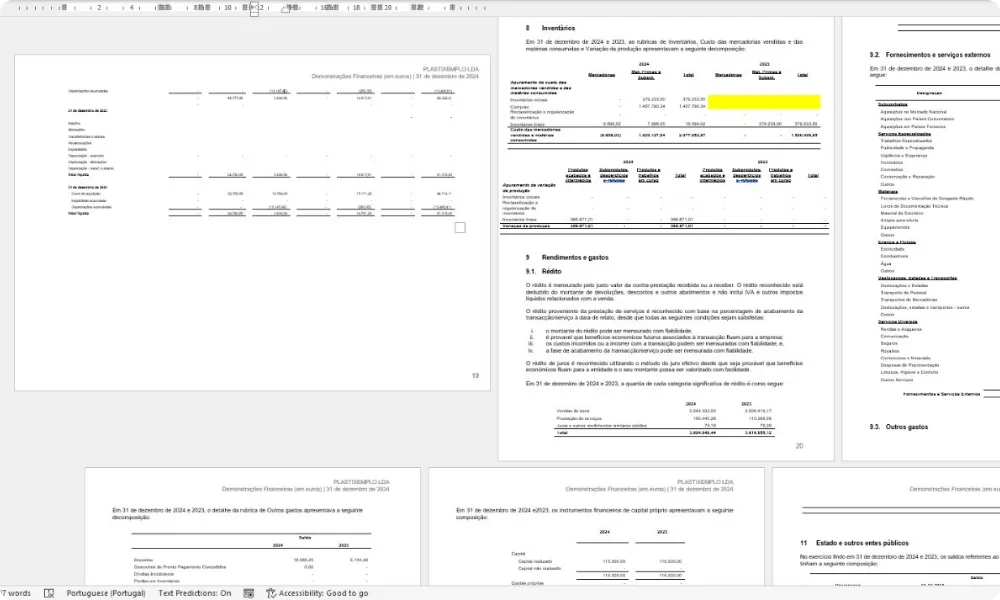1000x600 pixels.
Task: Open the spelling and proofing check icon
Action: [49, 593]
